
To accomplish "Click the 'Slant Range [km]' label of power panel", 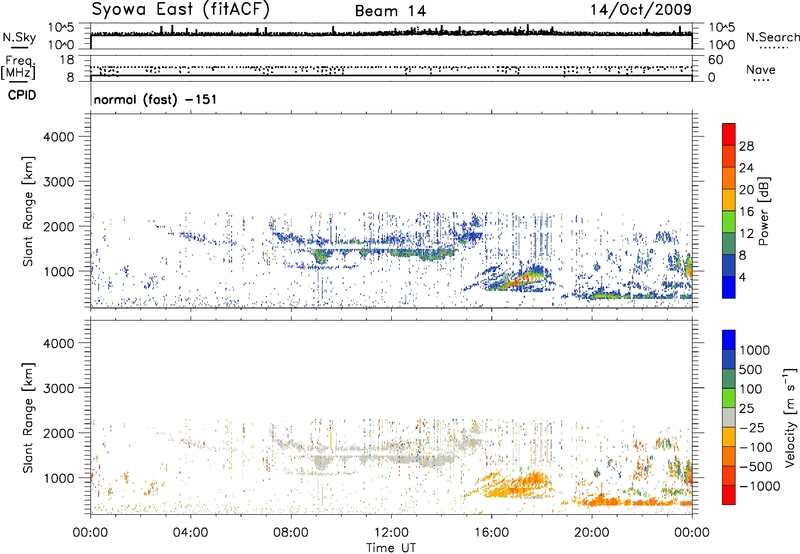I will coord(28,211).
